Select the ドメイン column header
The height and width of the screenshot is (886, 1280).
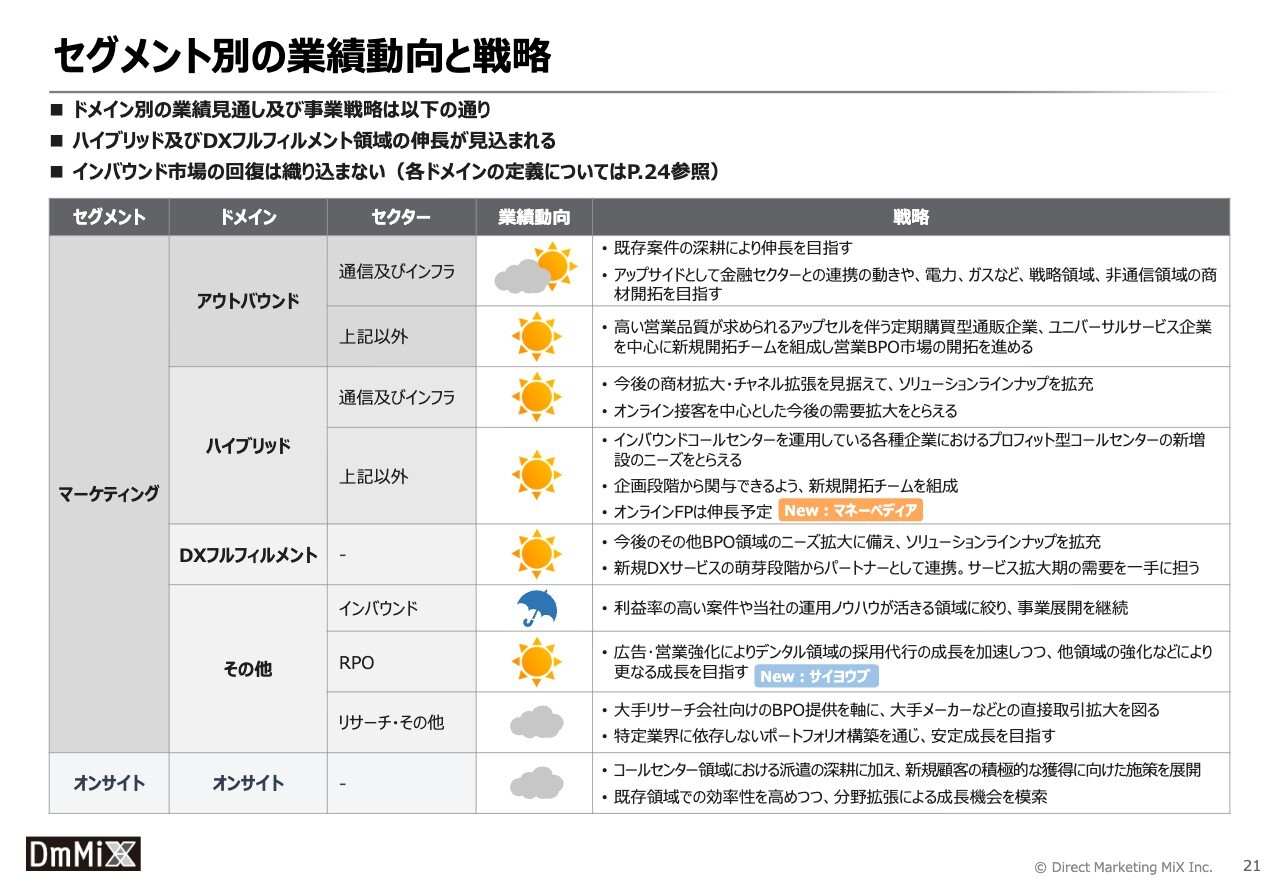tap(248, 217)
